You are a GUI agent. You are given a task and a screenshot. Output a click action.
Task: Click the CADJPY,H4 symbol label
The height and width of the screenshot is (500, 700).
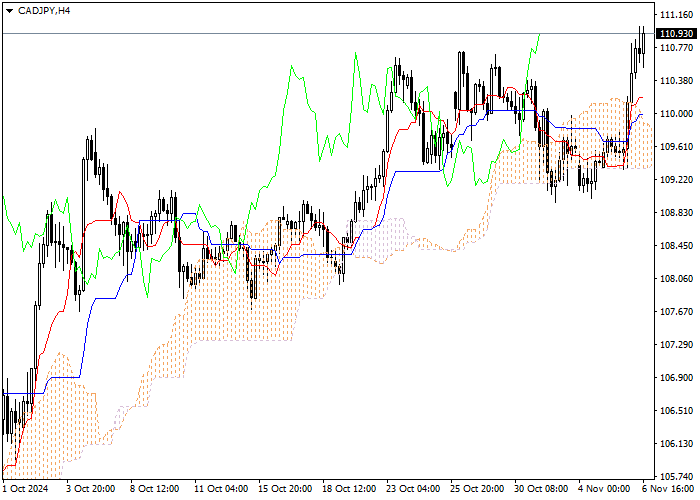44,11
